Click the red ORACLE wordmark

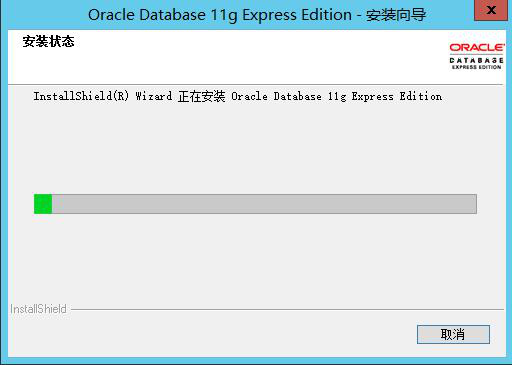pyautogui.click(x=477, y=48)
